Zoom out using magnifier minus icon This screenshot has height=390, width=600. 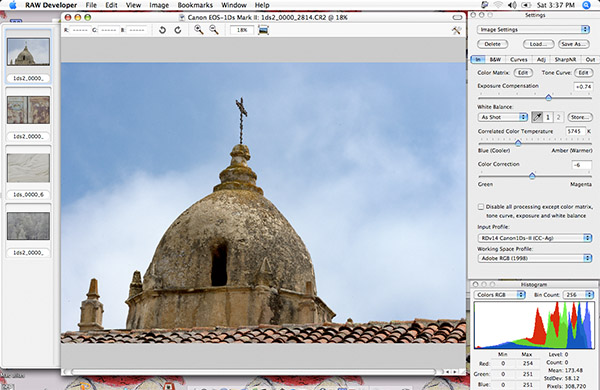214,30
